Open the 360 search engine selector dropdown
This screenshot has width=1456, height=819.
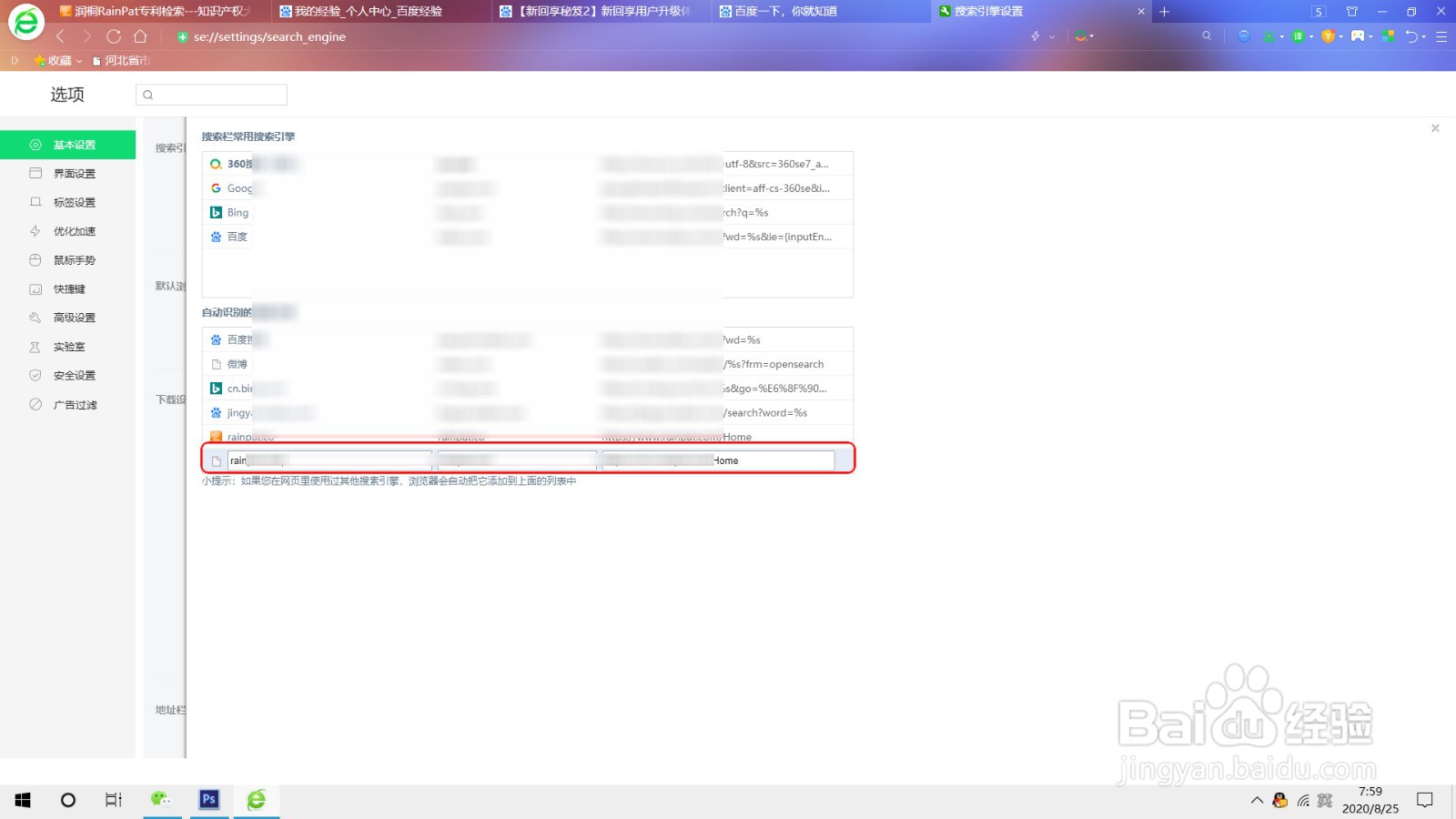[1084, 36]
